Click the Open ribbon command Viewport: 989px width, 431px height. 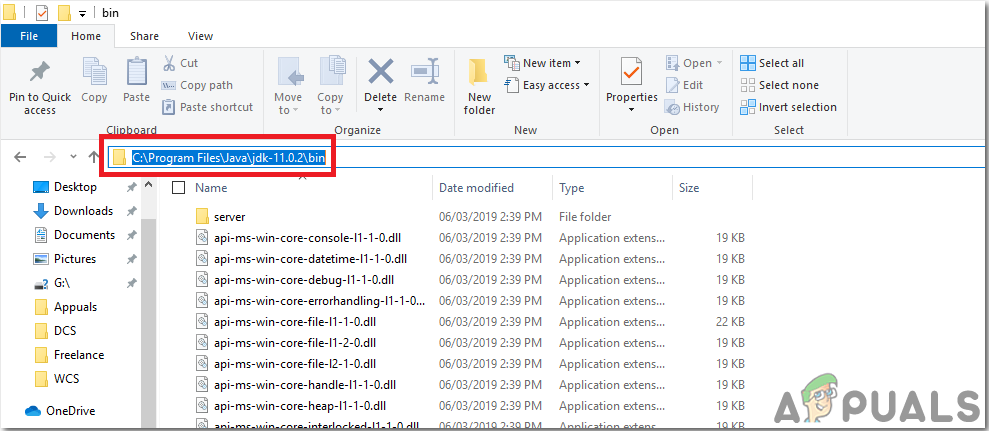pos(693,63)
